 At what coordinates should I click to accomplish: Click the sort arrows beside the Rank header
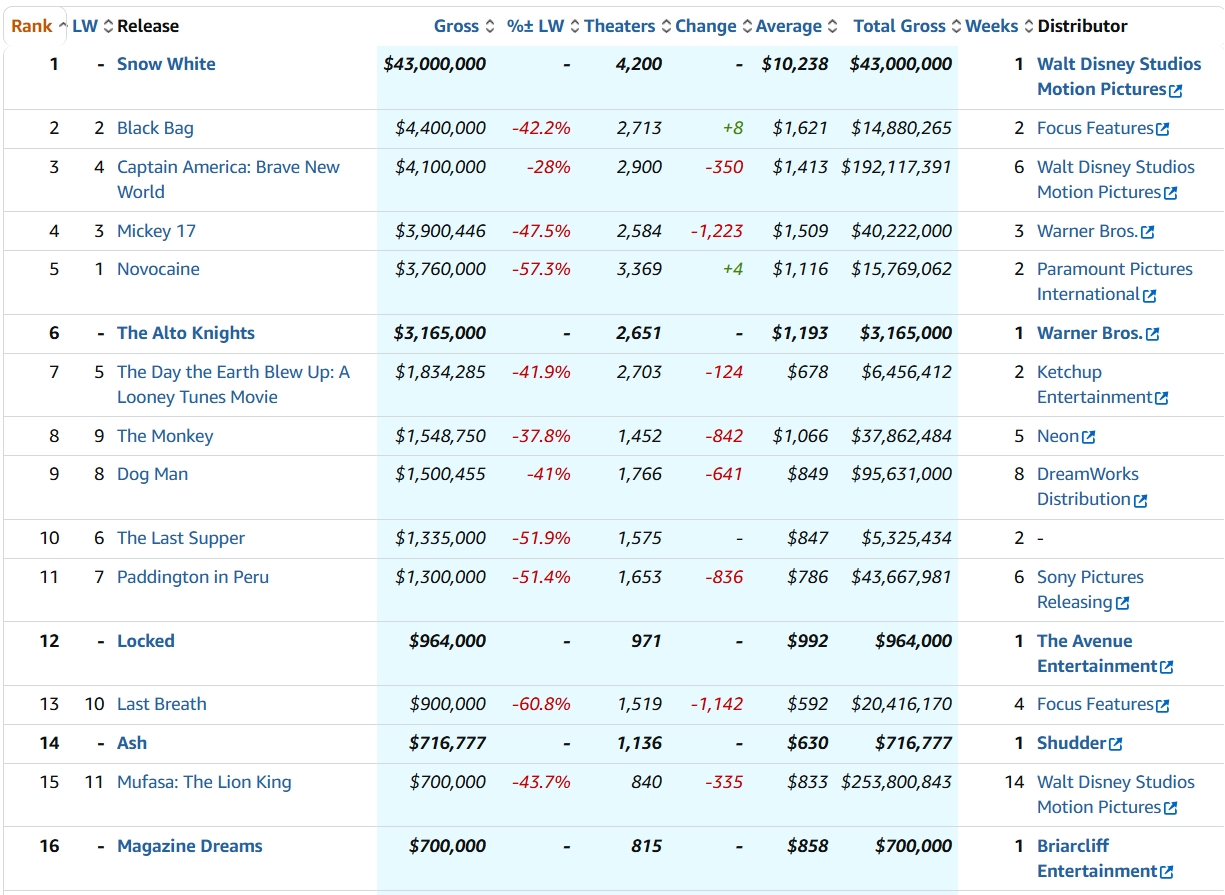point(62,26)
